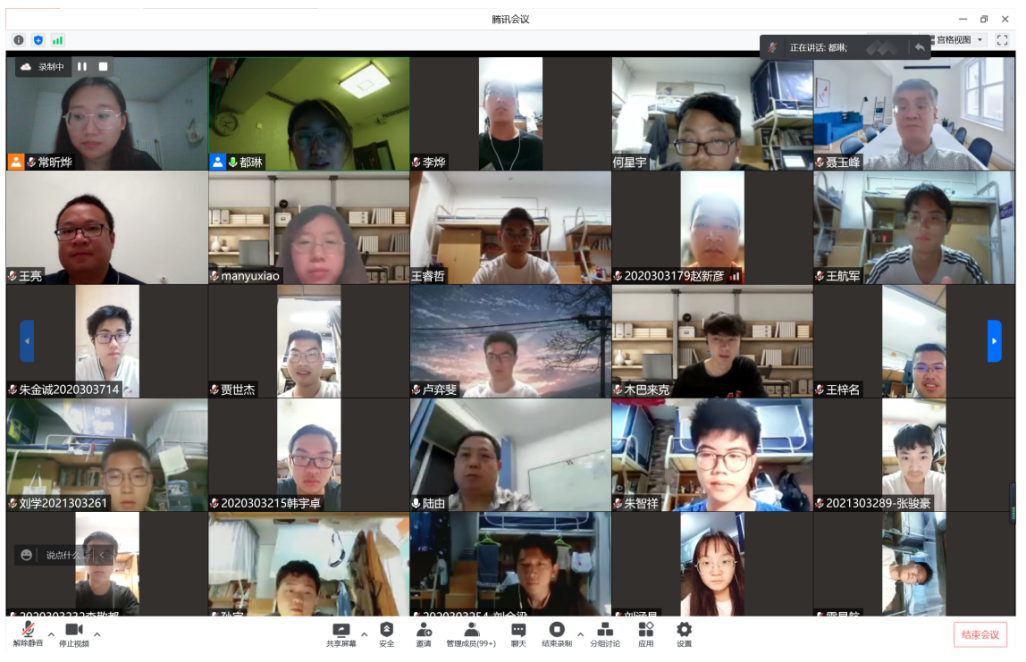The width and height of the screenshot is (1026, 662).
Task: Open the 应用 apps icon
Action: tap(646, 634)
